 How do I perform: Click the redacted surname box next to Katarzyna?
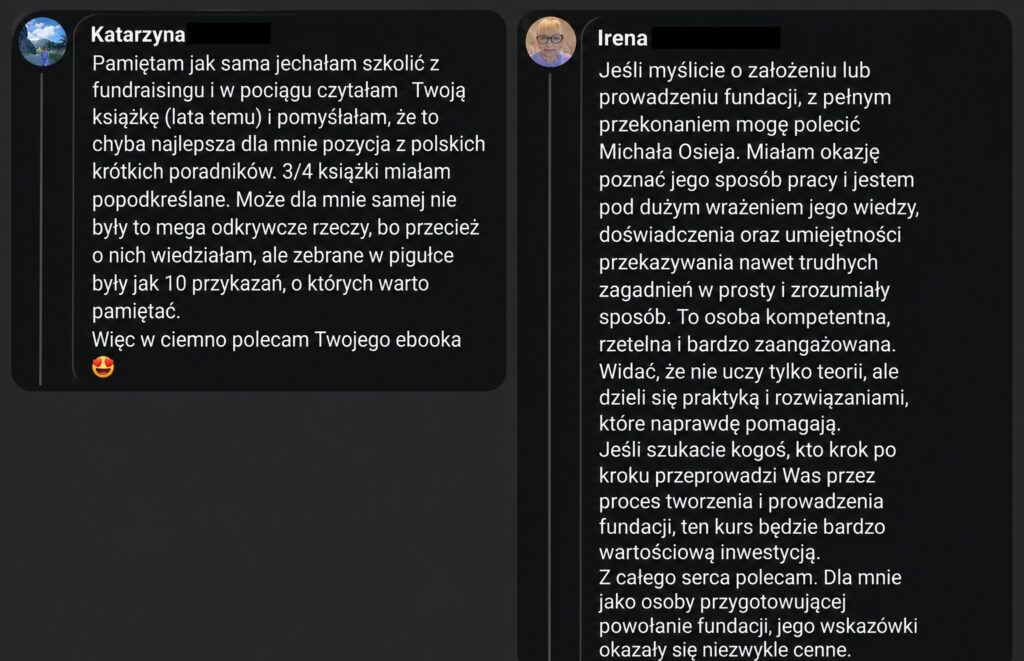[x=229, y=33]
